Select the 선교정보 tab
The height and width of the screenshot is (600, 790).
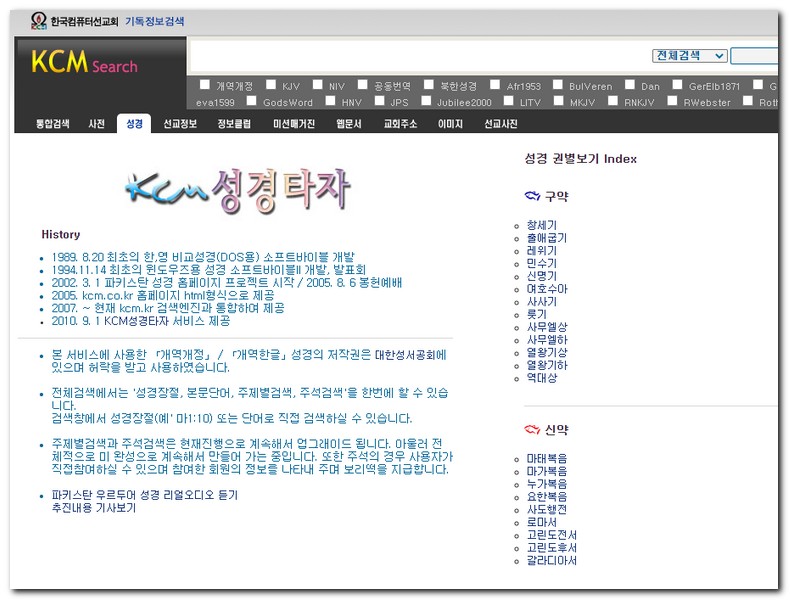(x=180, y=124)
